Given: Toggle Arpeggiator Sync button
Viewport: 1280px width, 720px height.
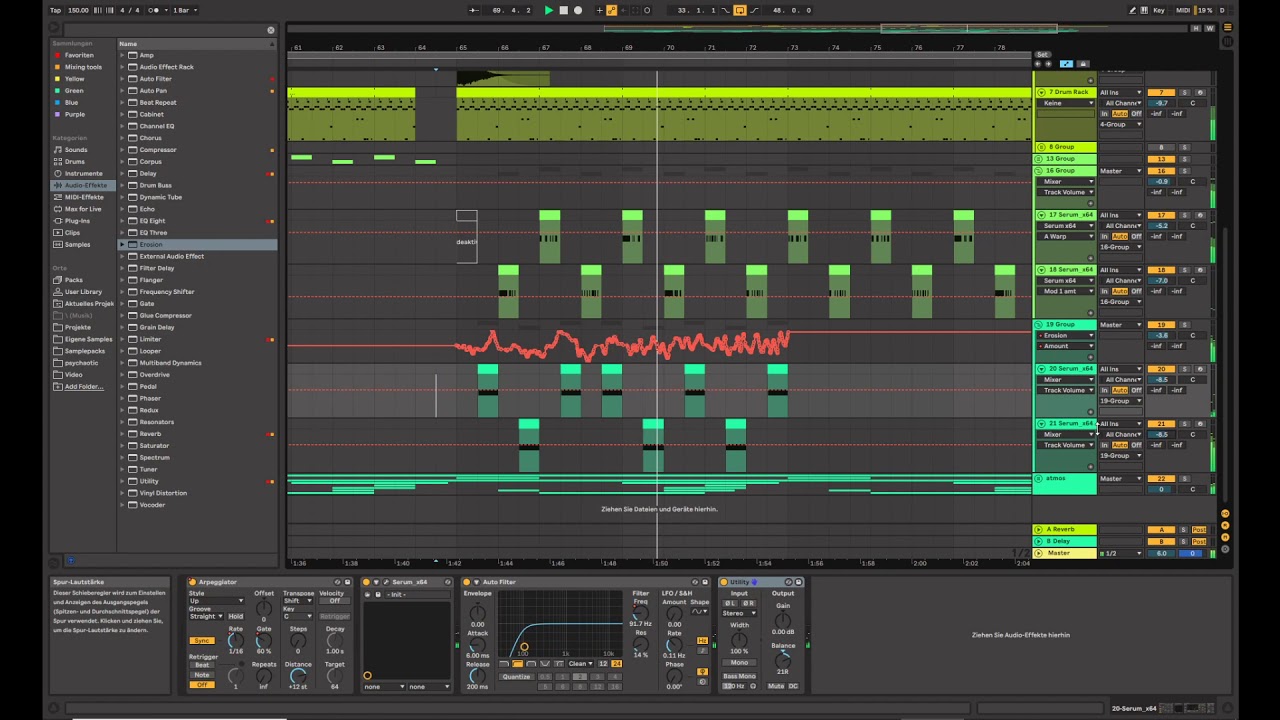Looking at the screenshot, I should click(202, 640).
